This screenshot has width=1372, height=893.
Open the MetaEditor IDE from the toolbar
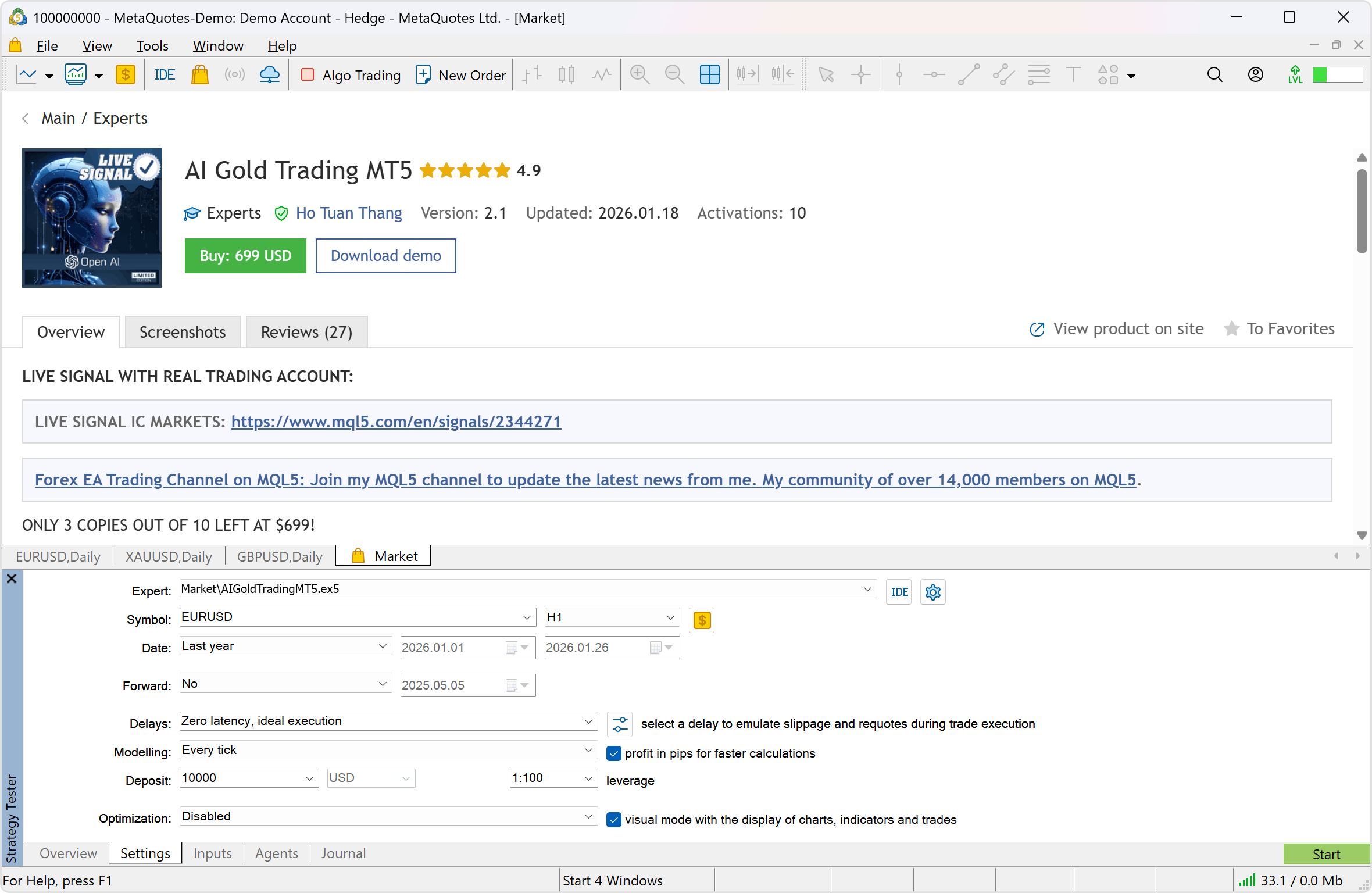pos(165,75)
